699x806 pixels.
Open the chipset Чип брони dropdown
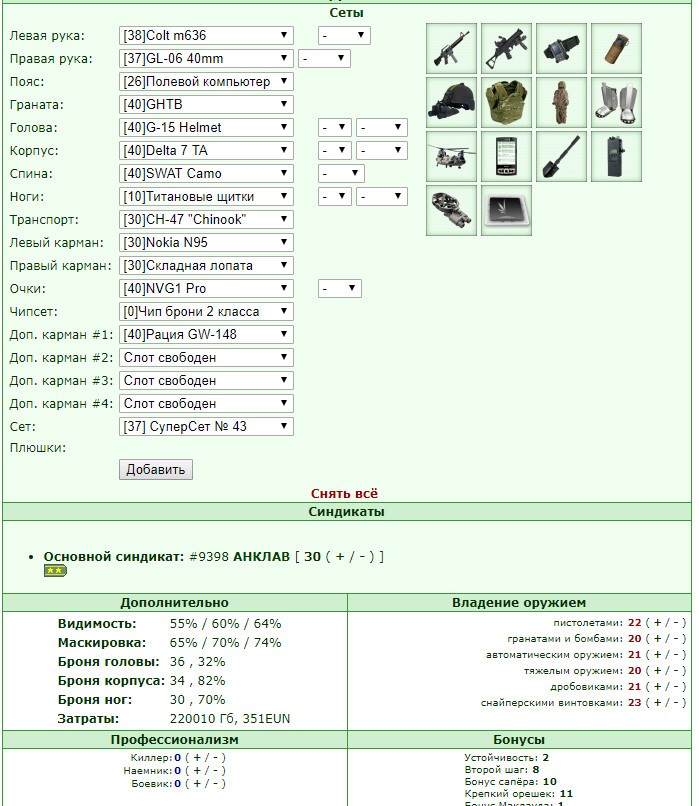coord(206,312)
